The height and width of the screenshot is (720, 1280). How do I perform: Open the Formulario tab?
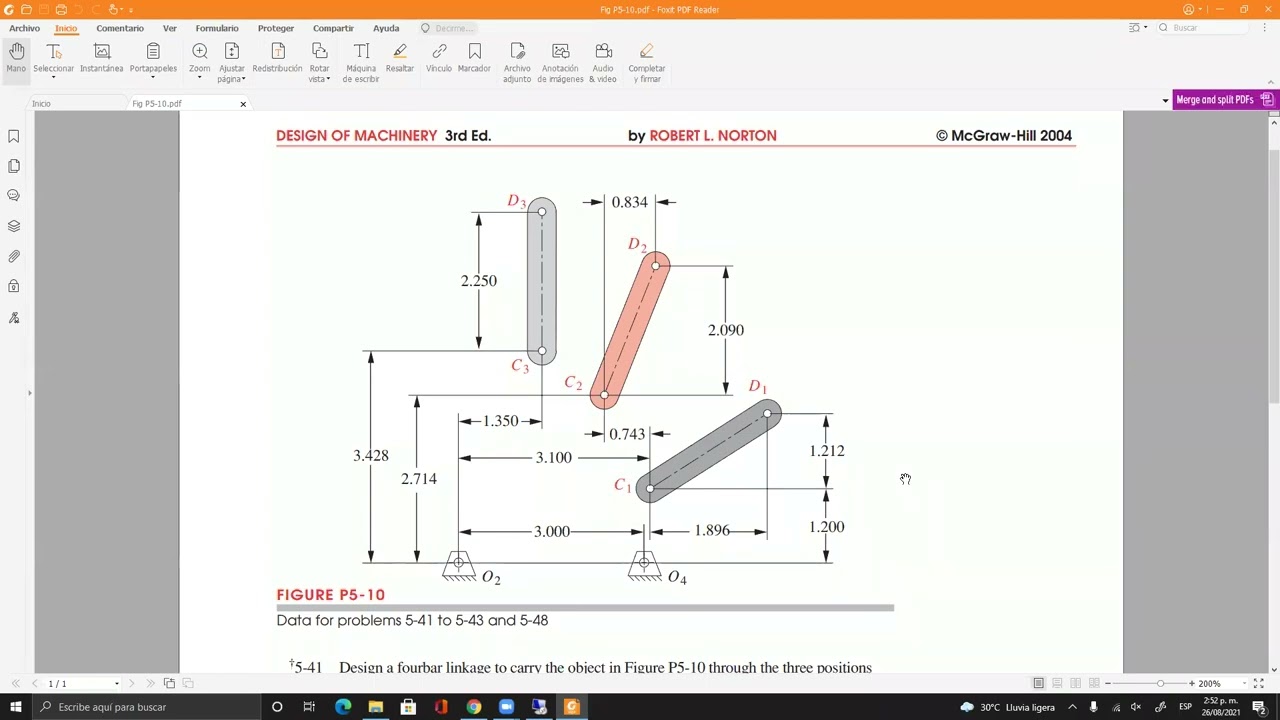coord(217,28)
